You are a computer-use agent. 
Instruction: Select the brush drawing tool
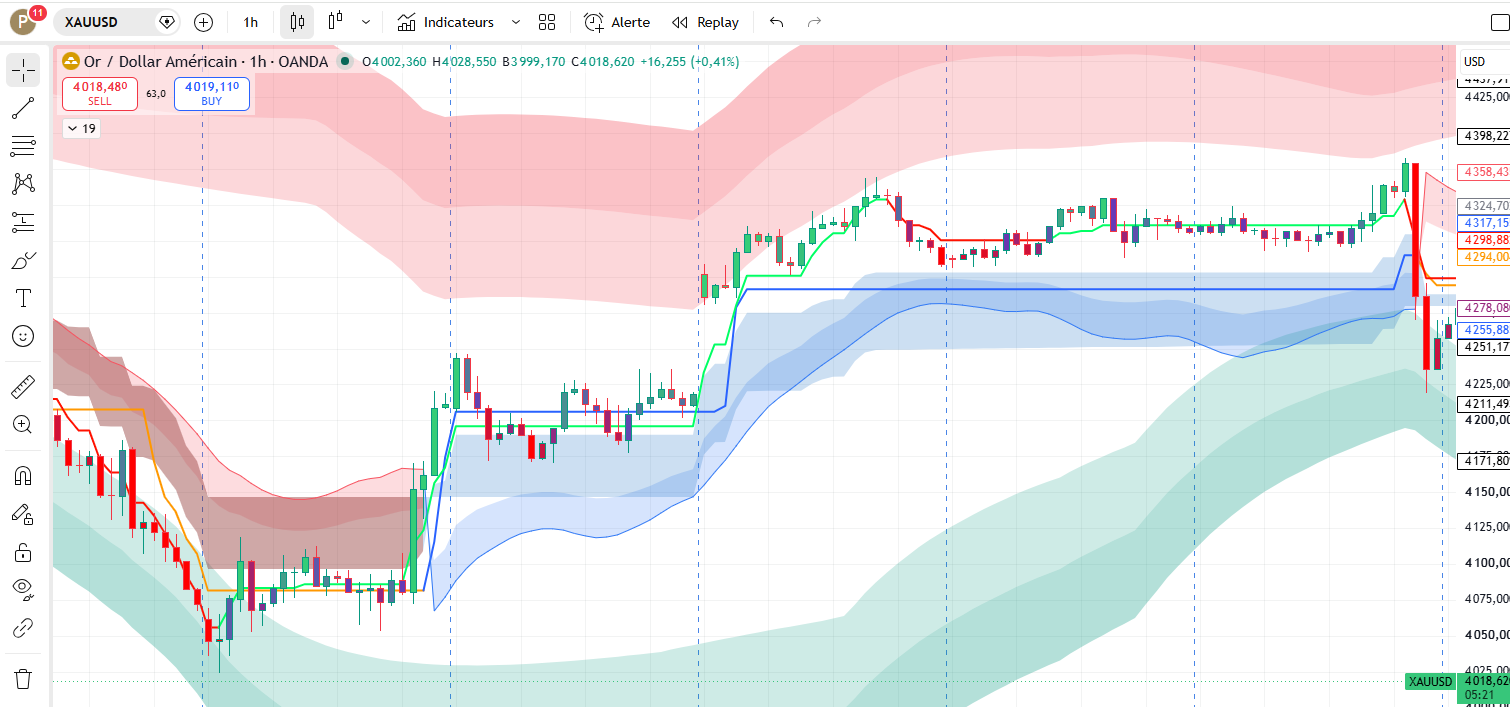(x=23, y=260)
